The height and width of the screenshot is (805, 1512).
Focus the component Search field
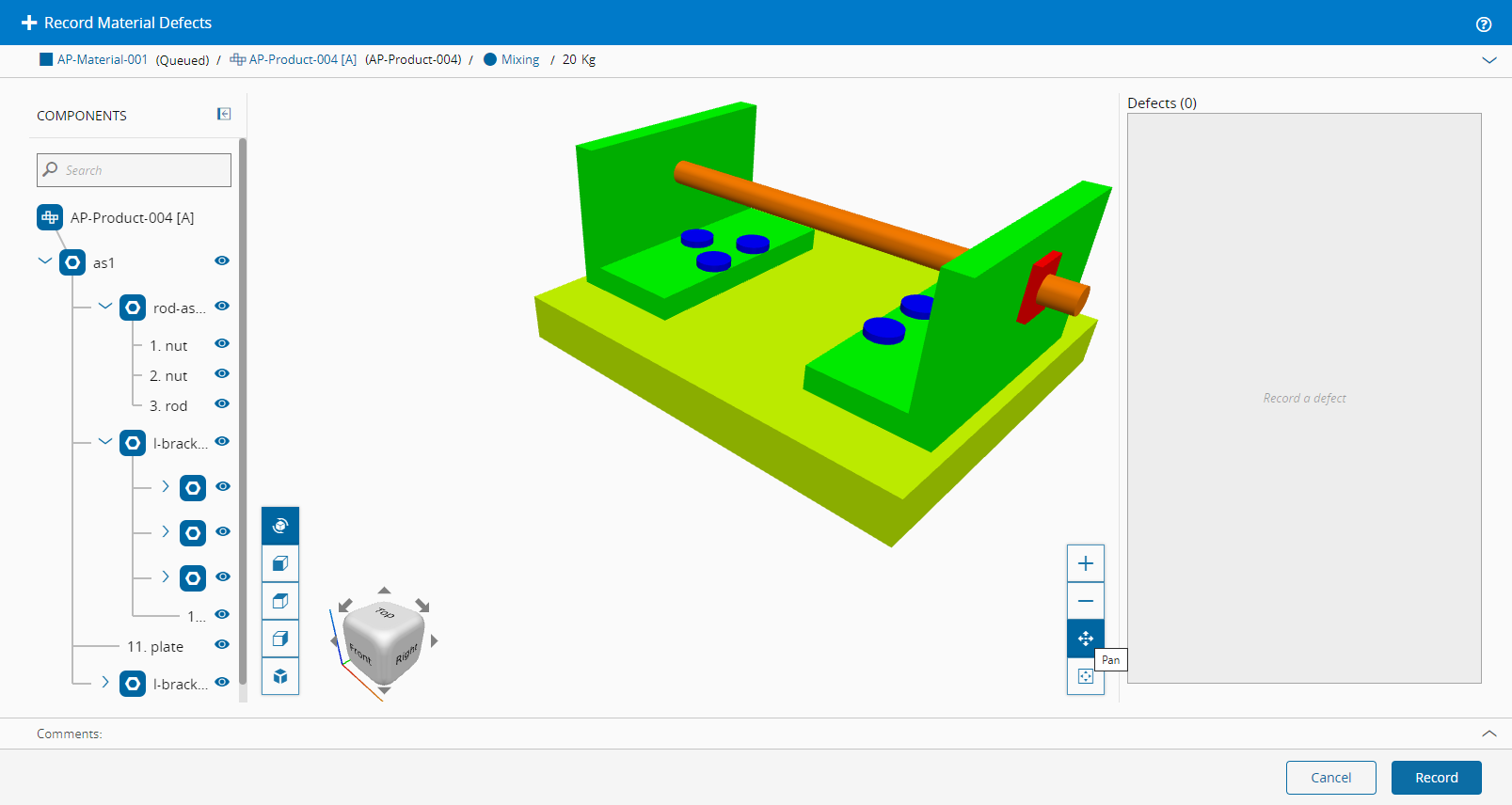[134, 170]
